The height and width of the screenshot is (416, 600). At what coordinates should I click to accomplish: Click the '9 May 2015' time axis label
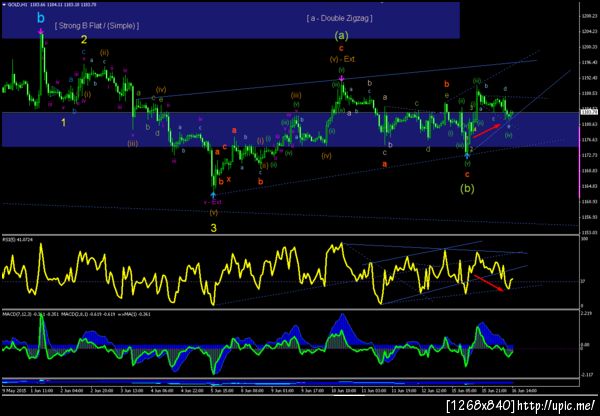tap(13, 391)
